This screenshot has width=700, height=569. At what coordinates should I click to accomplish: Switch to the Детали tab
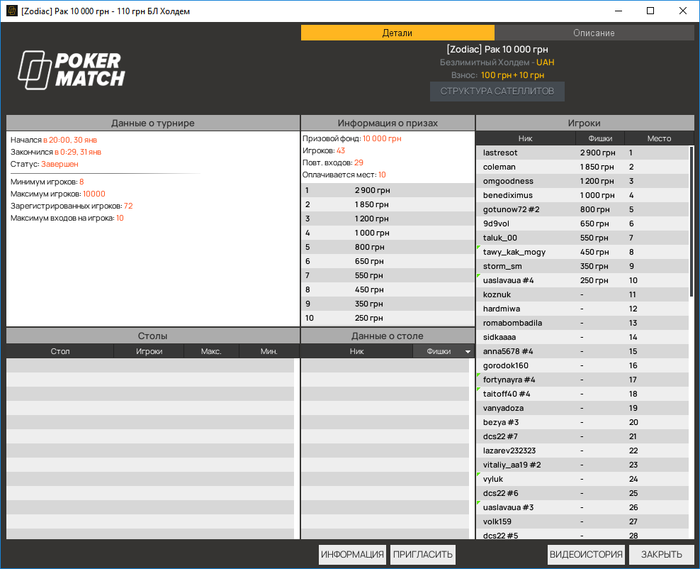pos(397,33)
